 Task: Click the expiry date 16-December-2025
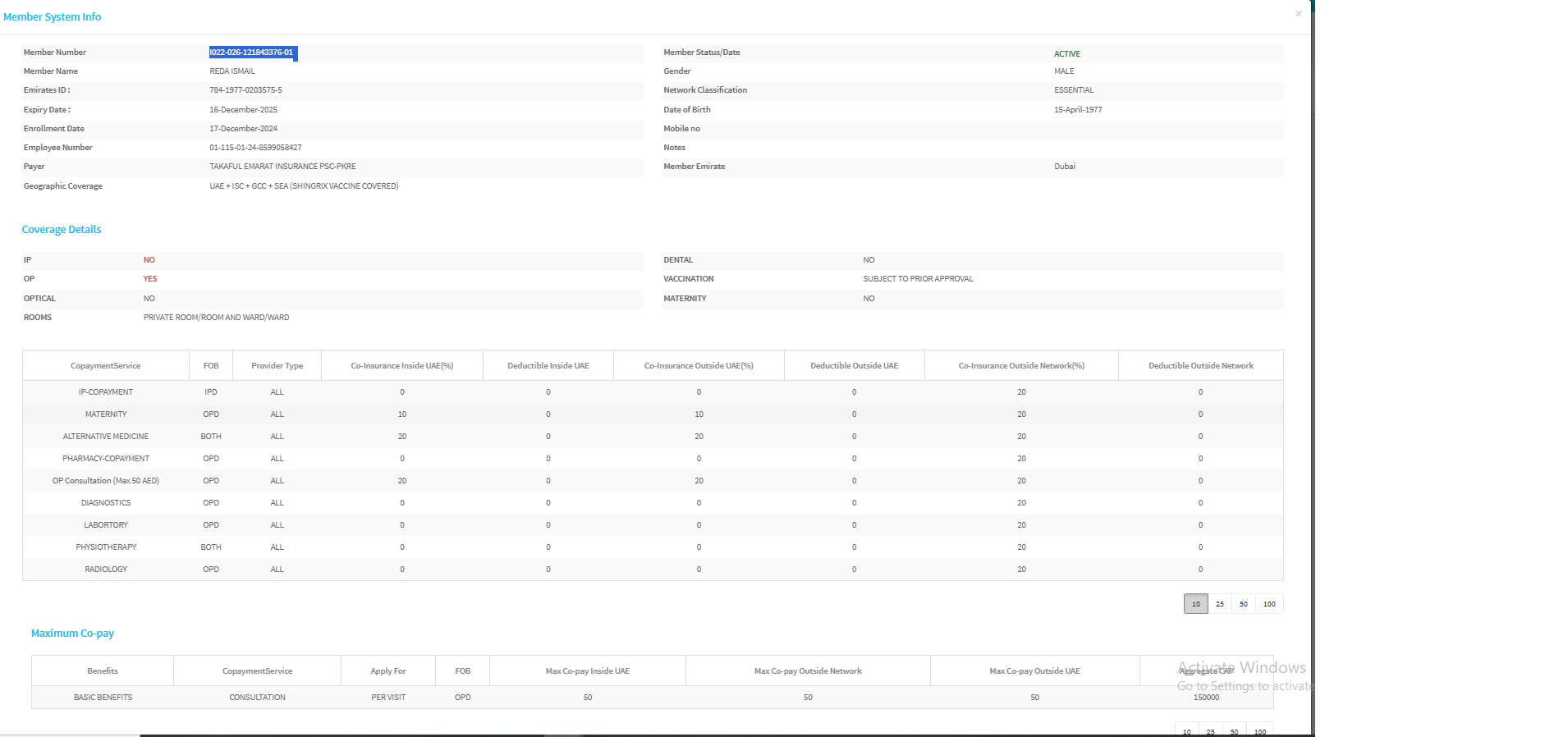pyautogui.click(x=243, y=110)
